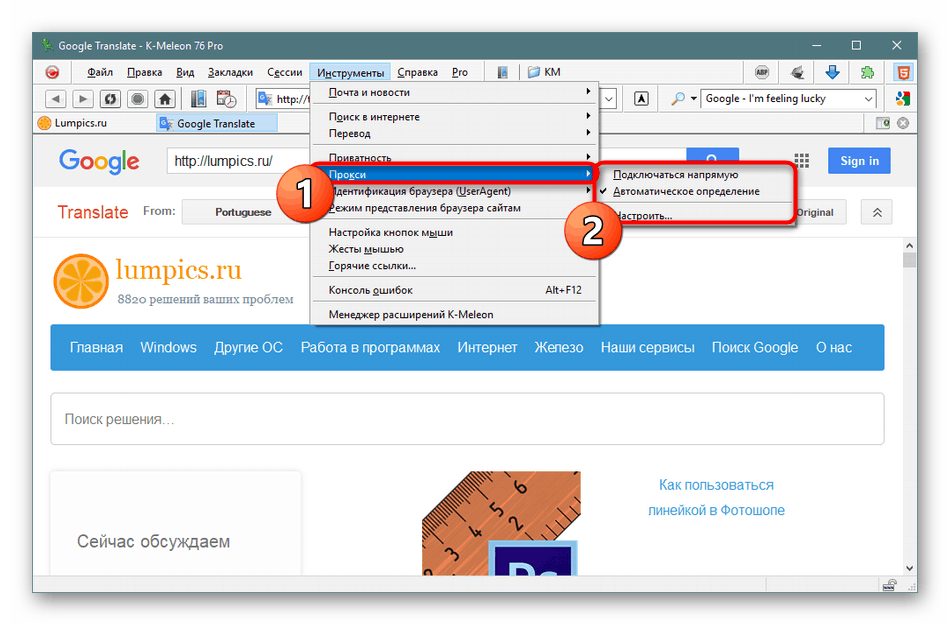Open the Работа в программах navigation link
Viewport: 950px width, 625px height.
pos(370,348)
